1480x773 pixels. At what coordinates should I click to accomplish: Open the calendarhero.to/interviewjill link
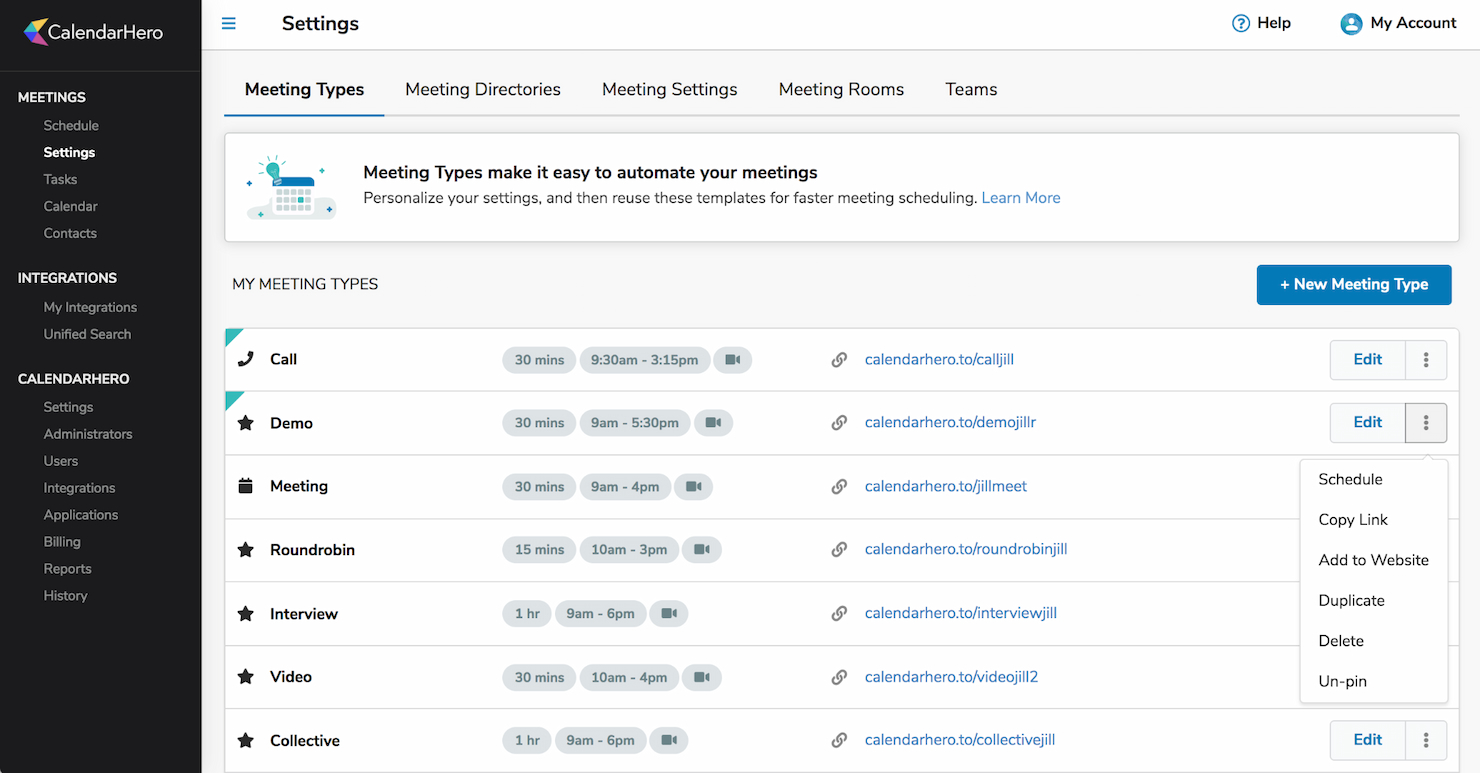pos(960,613)
